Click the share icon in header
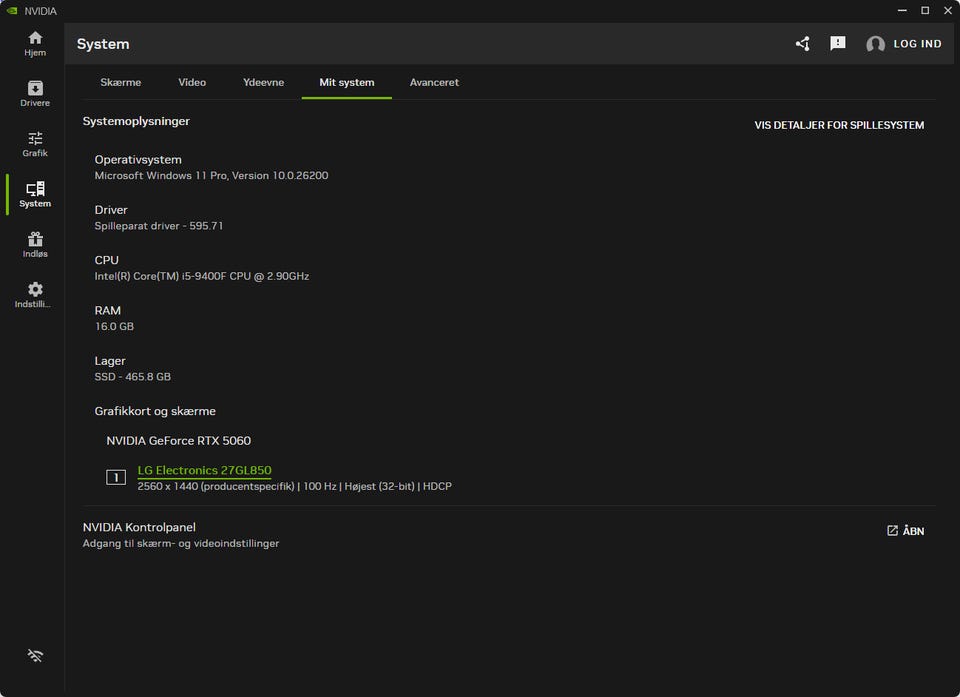960x697 pixels. point(803,44)
